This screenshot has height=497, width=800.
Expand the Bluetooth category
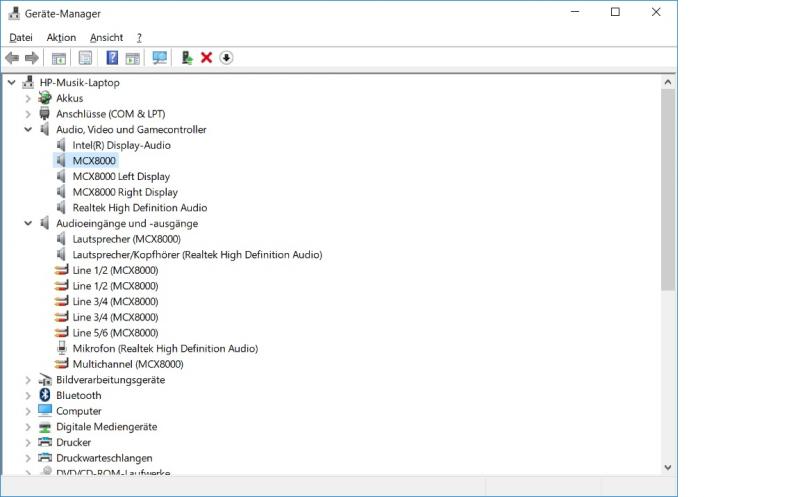point(28,395)
